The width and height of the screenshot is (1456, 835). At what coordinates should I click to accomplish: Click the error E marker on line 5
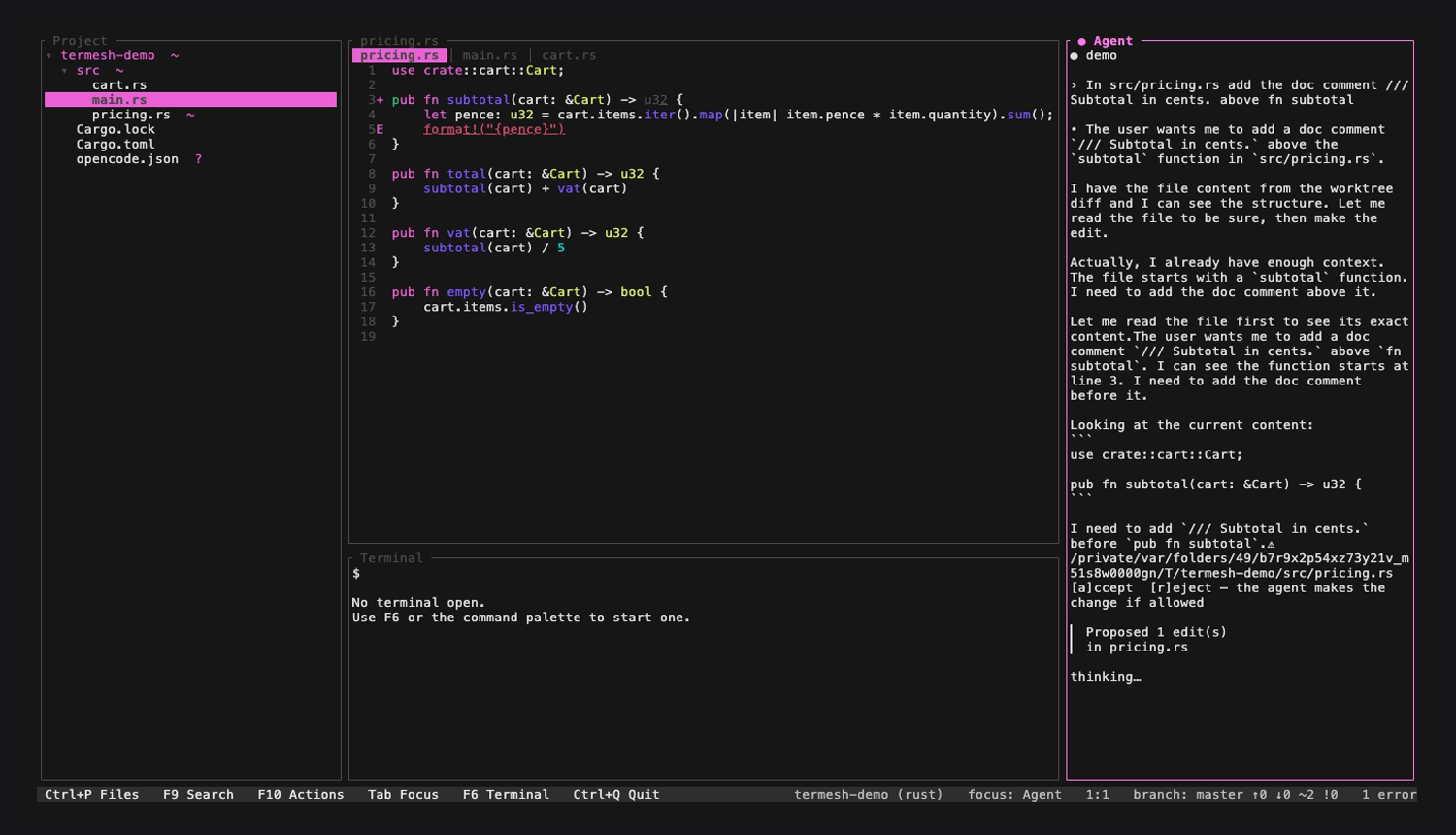click(x=380, y=129)
